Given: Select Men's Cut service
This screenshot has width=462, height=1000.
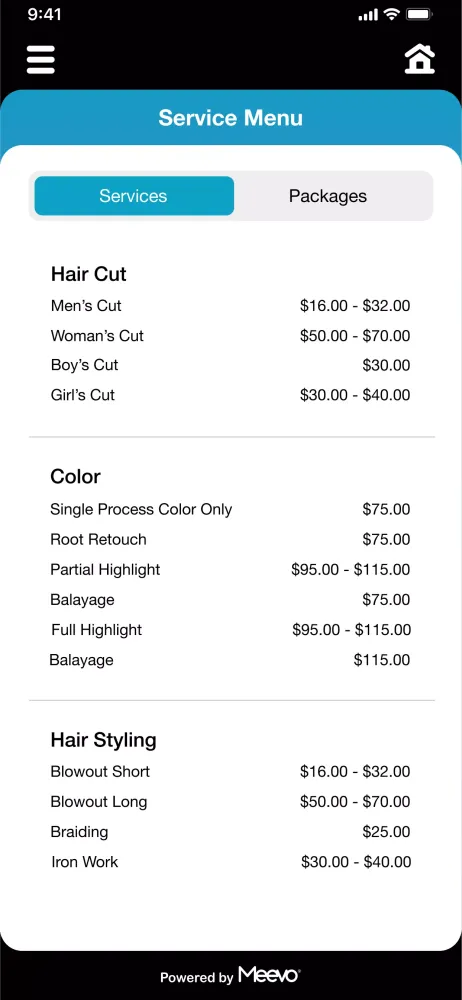Looking at the screenshot, I should 230,306.
